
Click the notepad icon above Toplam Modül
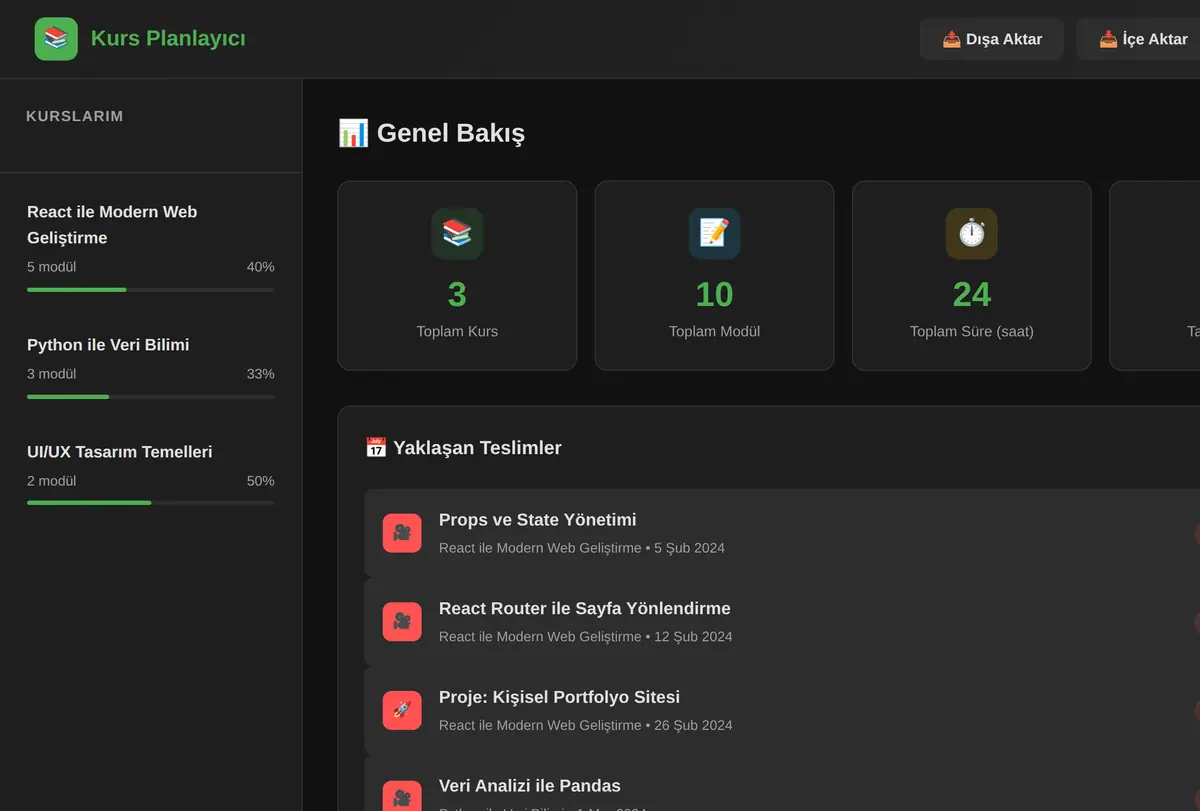click(714, 234)
